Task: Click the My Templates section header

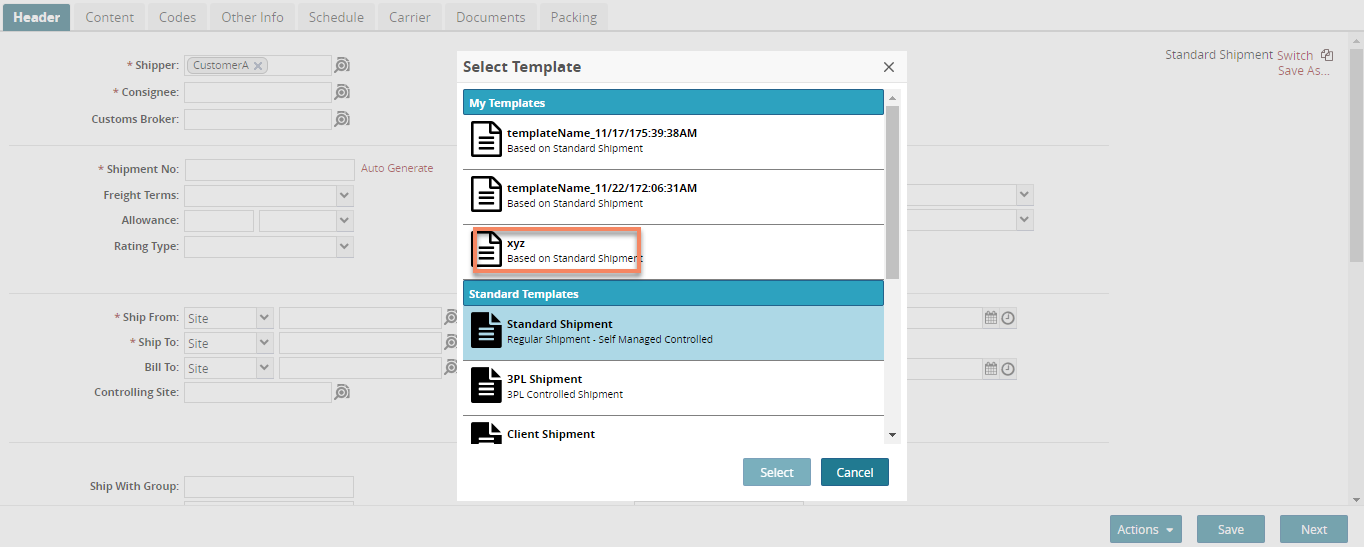Action: [673, 103]
